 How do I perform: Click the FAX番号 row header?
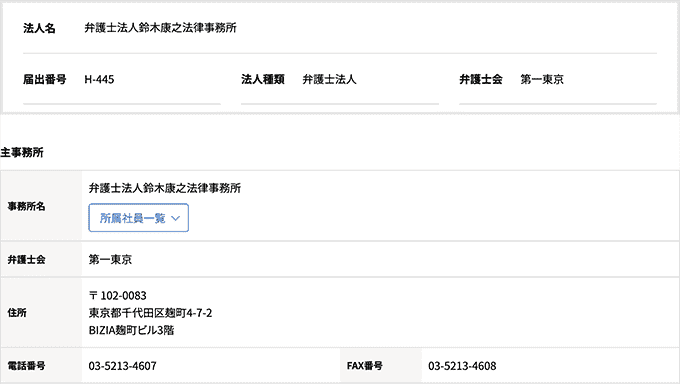[x=381, y=366]
